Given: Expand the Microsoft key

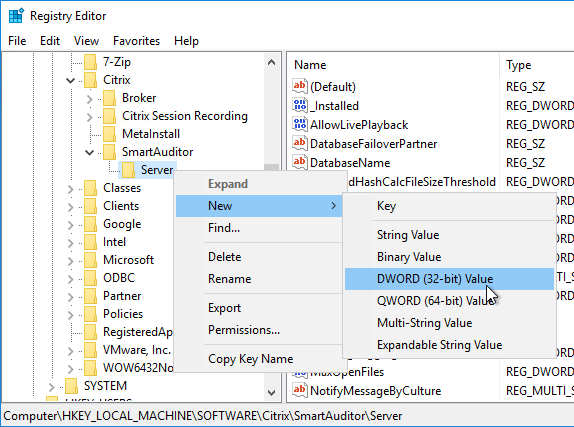Looking at the screenshot, I should click(x=71, y=260).
